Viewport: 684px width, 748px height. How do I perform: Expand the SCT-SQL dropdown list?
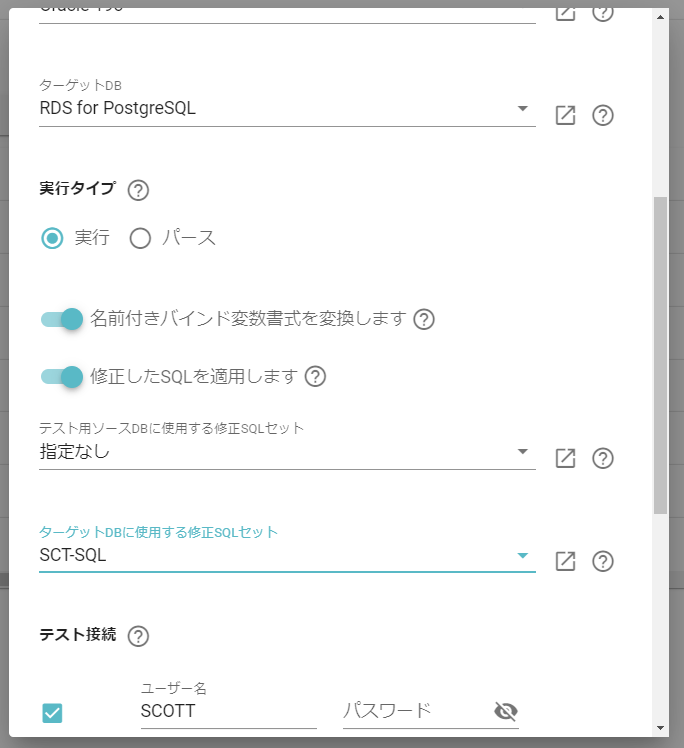pyautogui.click(x=287, y=555)
